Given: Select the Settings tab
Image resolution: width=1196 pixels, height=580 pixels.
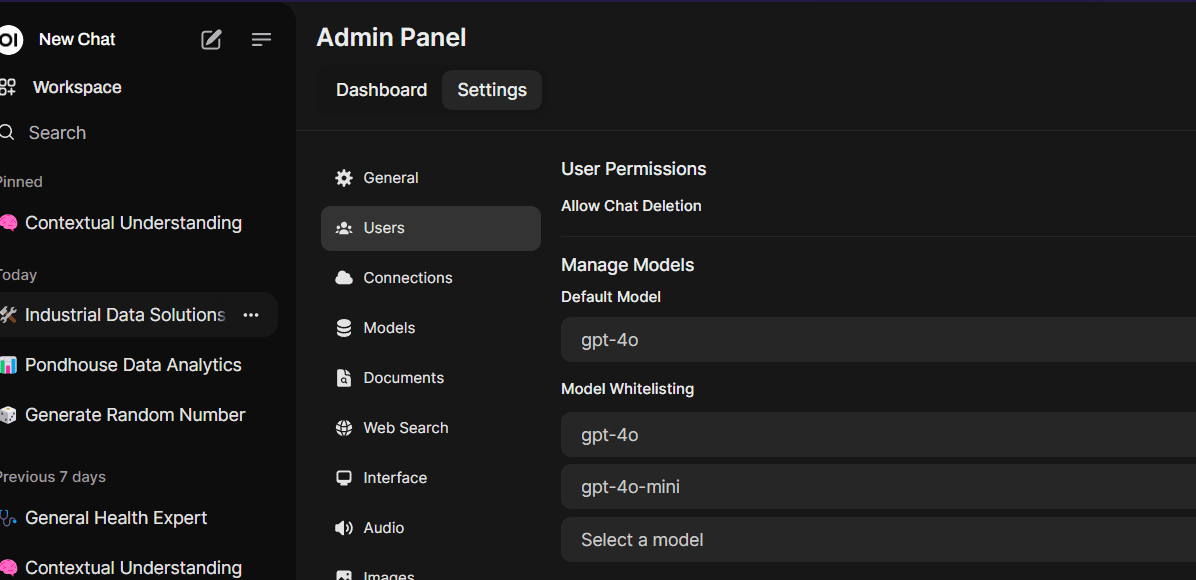Looking at the screenshot, I should (491, 89).
